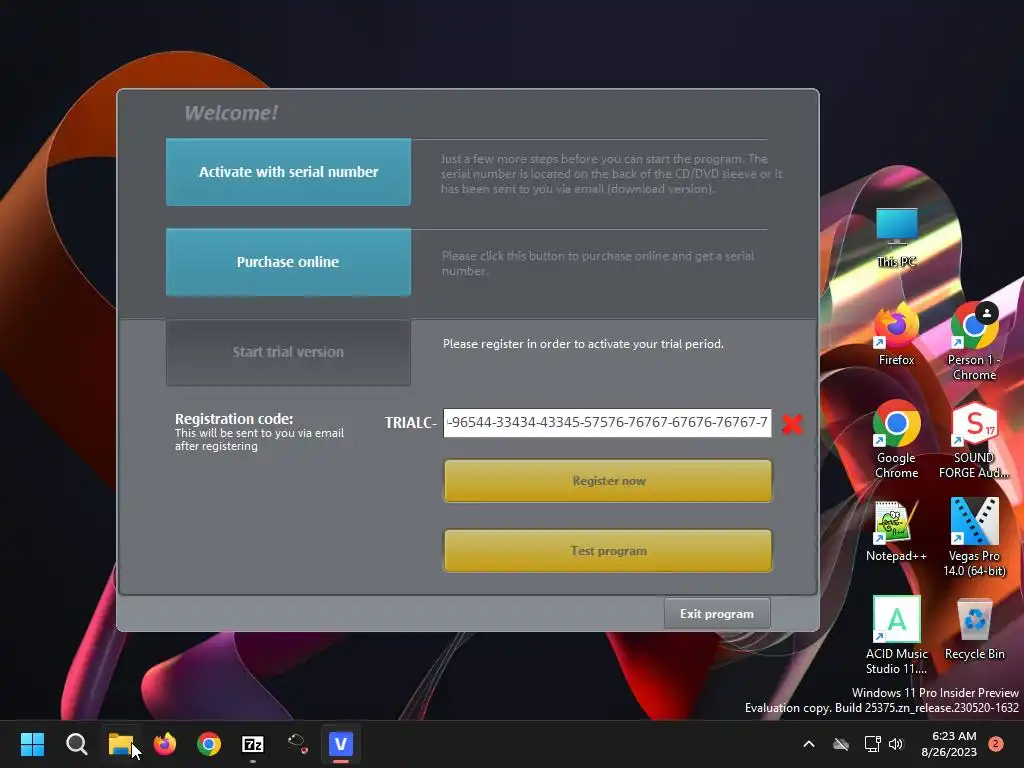Click the network status tray icon
Viewport: 1024px width, 768px height.
pyautogui.click(x=872, y=744)
